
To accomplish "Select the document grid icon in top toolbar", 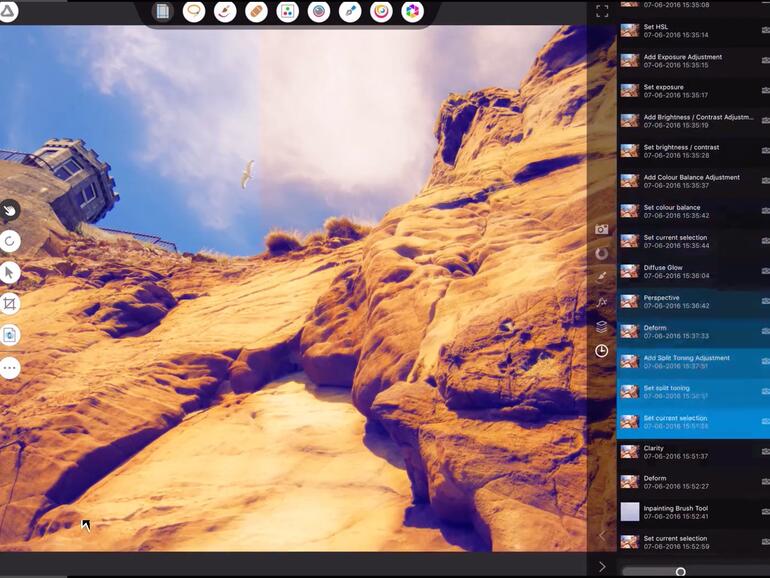I will point(162,11).
